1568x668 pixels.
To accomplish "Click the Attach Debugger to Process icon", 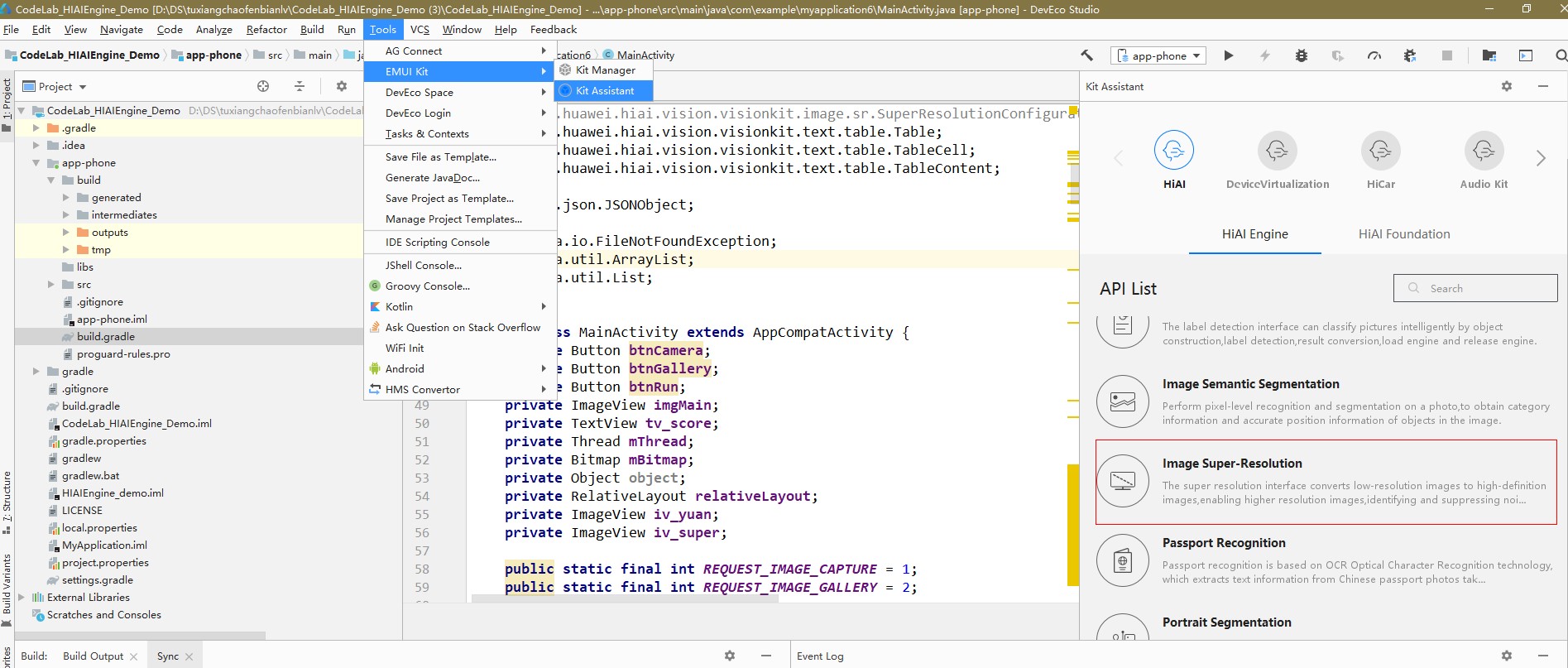I will pos(1410,55).
